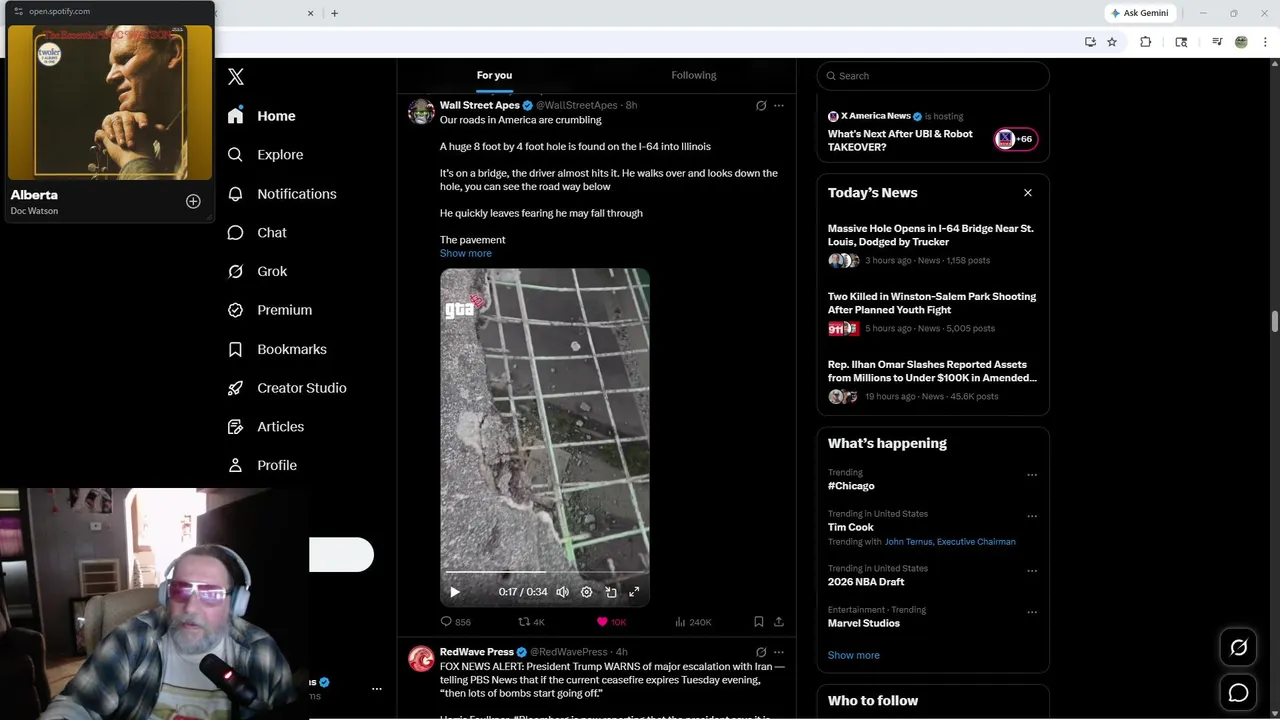The width and height of the screenshot is (1280, 720).
Task: Open more options for Marvel Studios trend
Action: [1032, 612]
